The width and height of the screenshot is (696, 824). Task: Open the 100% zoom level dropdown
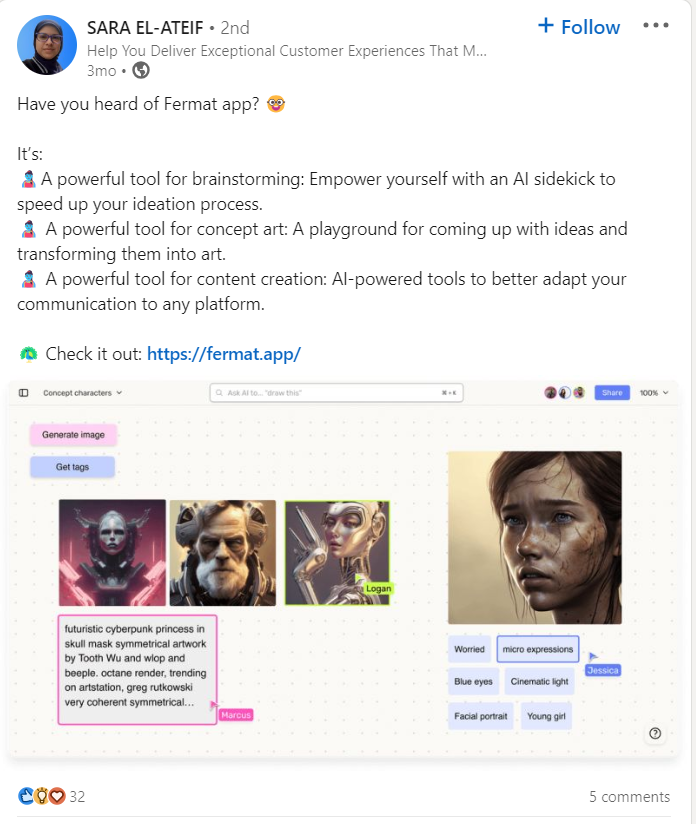coord(654,393)
